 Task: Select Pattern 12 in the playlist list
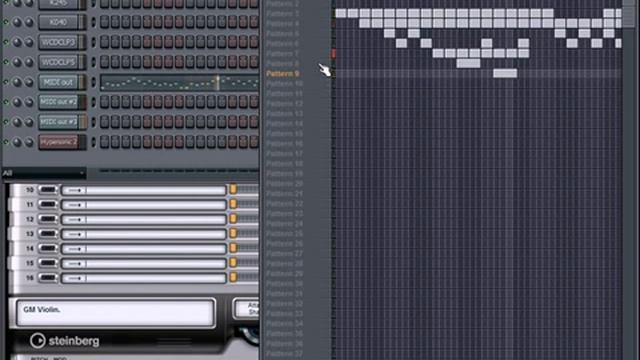pos(284,104)
